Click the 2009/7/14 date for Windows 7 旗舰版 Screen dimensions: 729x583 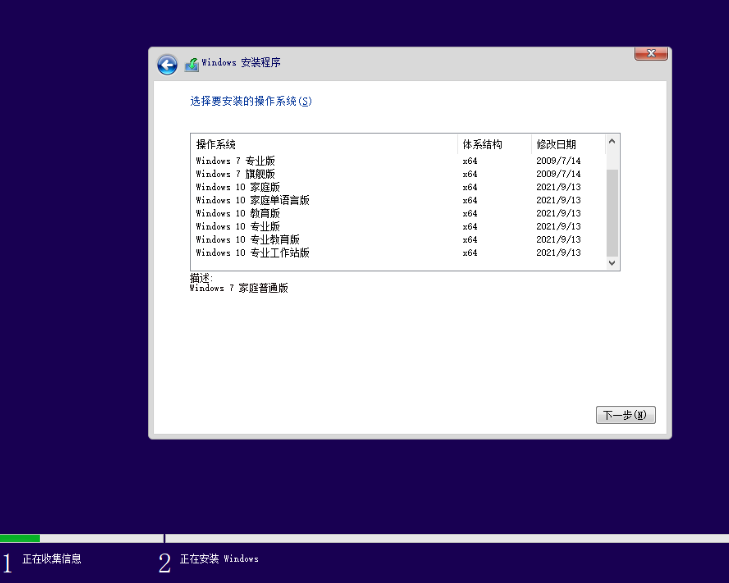click(558, 174)
